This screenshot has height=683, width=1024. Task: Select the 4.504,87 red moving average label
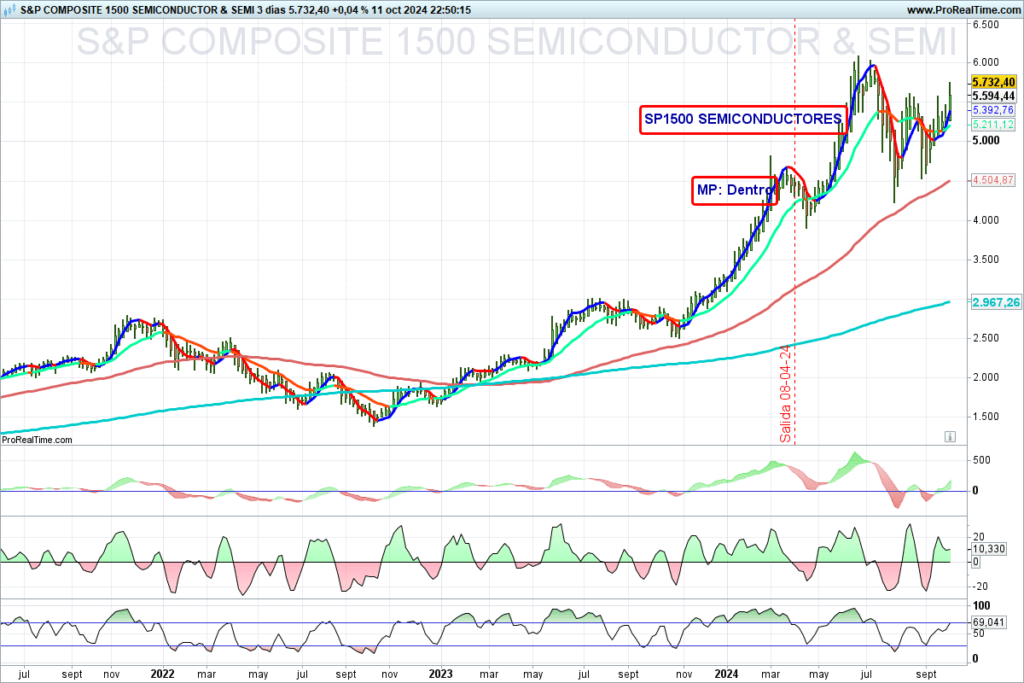tap(993, 180)
